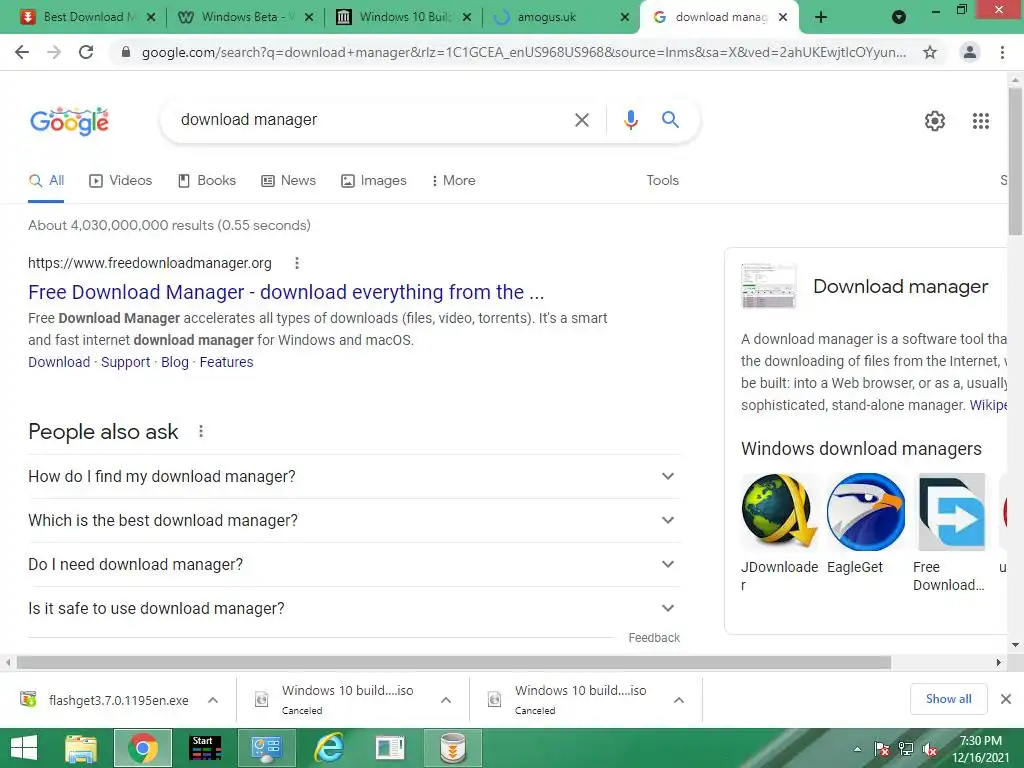This screenshot has width=1024, height=768.
Task: Click the browser forward arrow
Action: [54, 52]
